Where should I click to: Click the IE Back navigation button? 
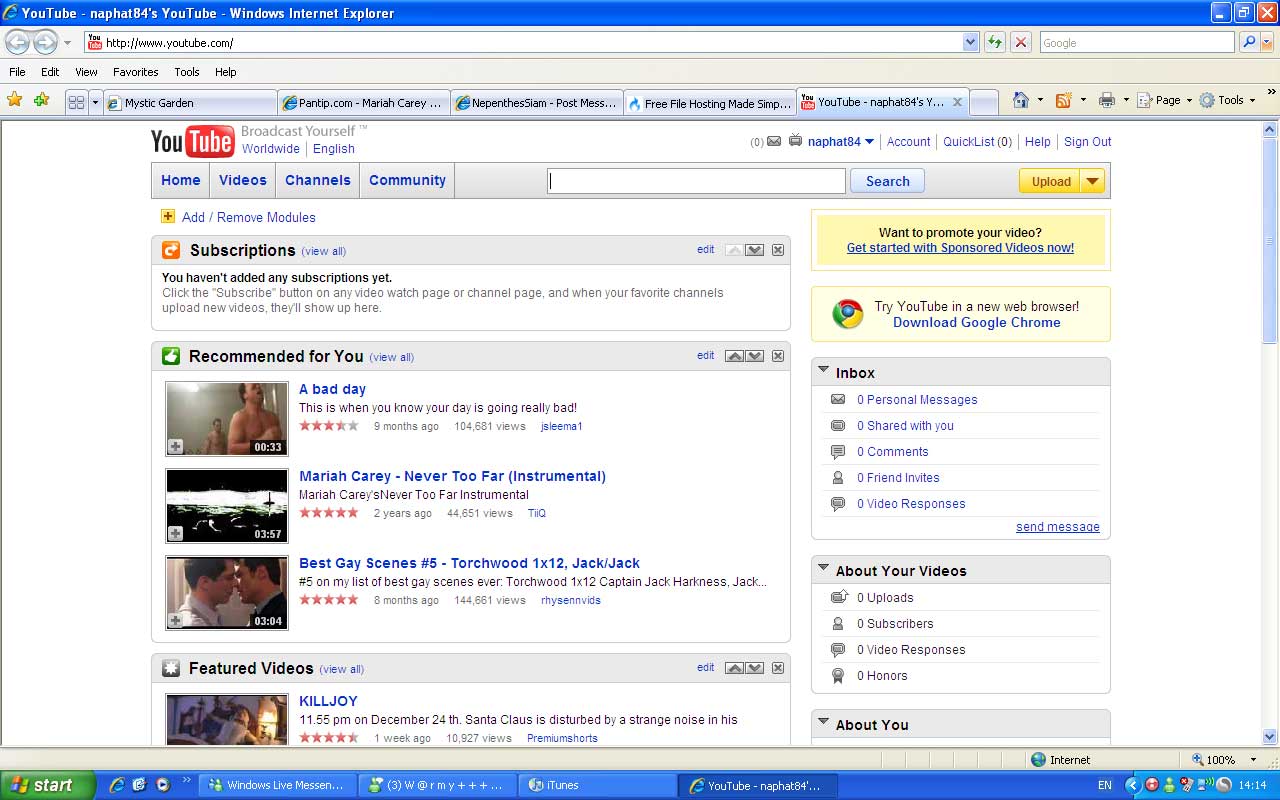tap(18, 43)
